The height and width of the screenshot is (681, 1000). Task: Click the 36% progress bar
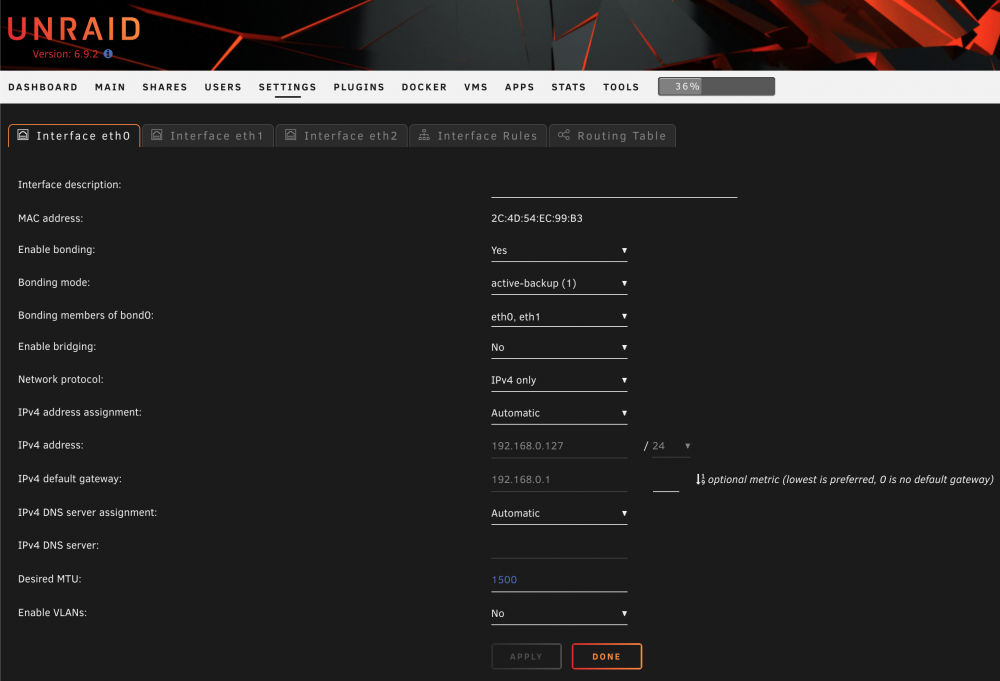click(716, 86)
